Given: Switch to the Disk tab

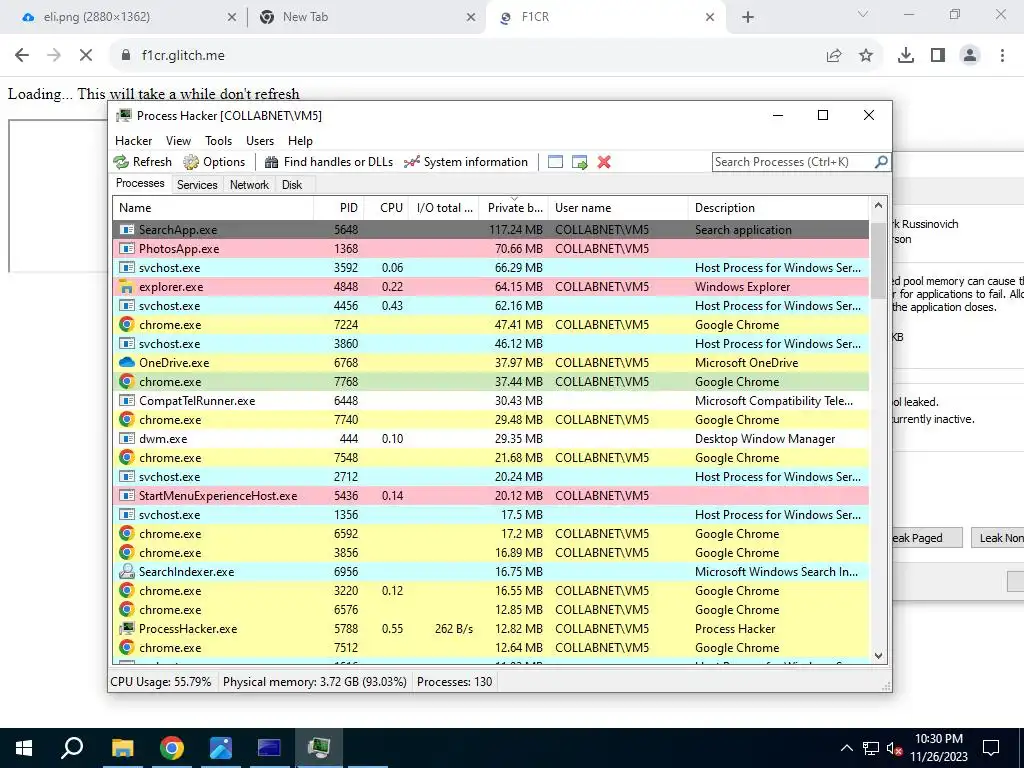Looking at the screenshot, I should tap(292, 185).
